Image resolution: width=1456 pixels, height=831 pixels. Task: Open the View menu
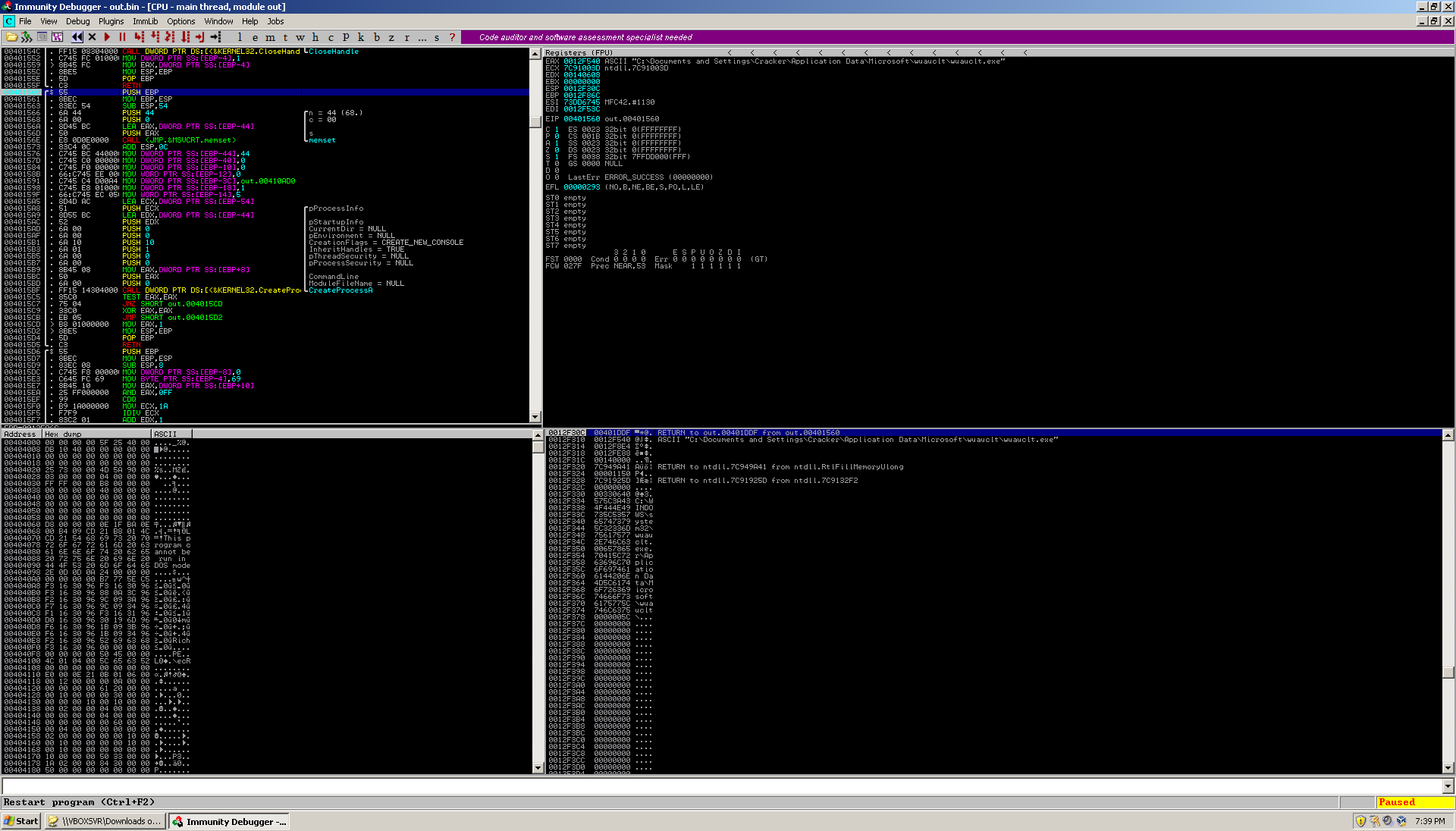point(49,21)
